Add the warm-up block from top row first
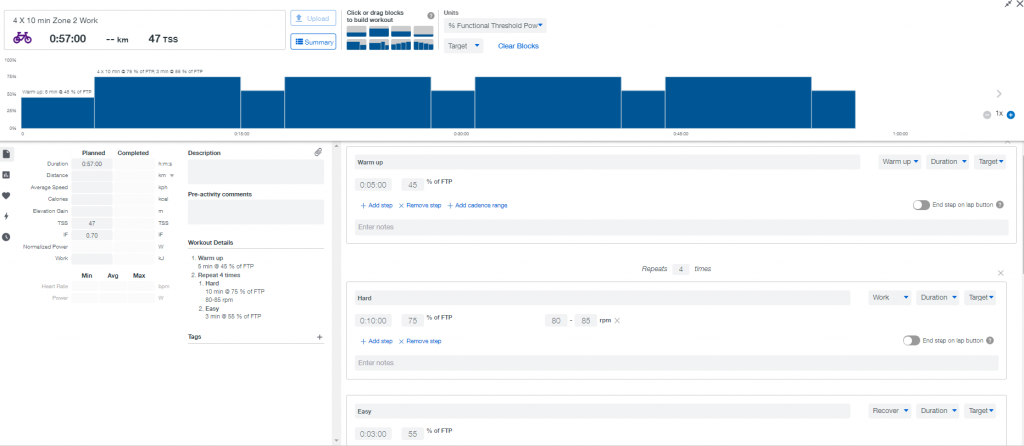The height and width of the screenshot is (446, 1024). pos(356,32)
